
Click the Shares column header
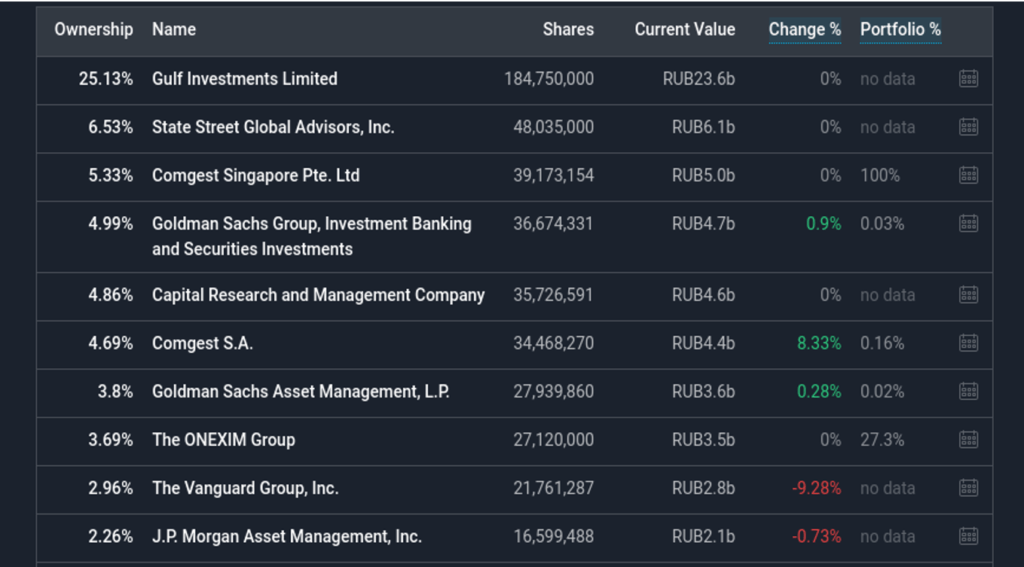pos(567,30)
